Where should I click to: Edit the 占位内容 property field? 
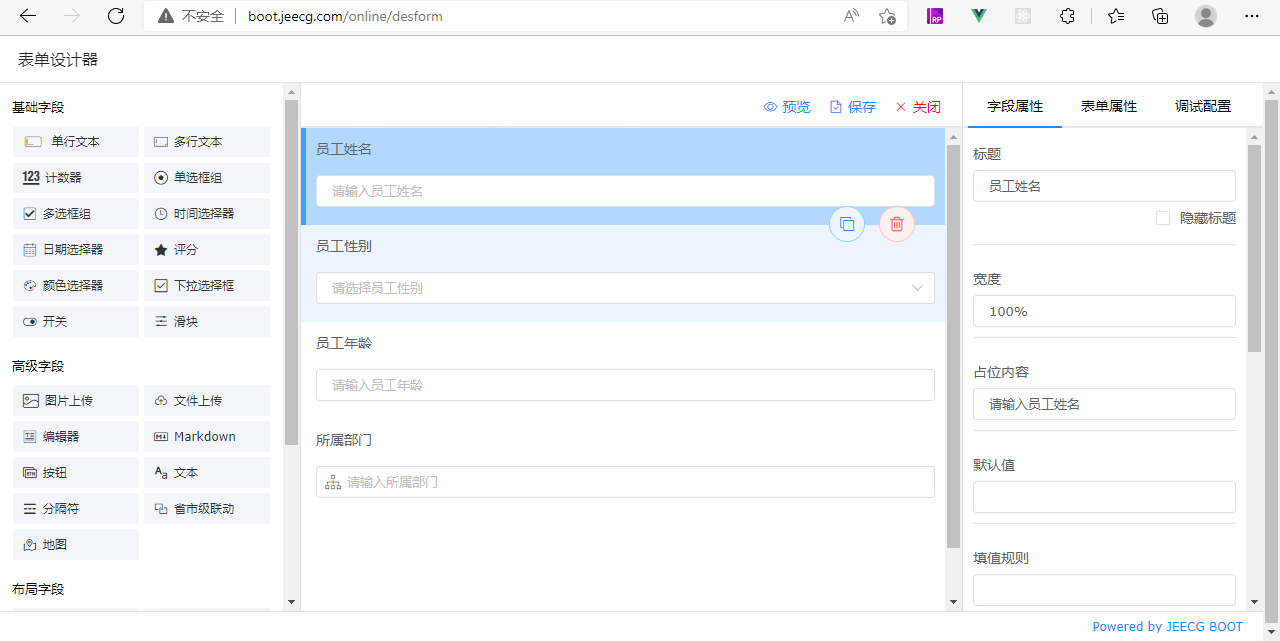click(x=1104, y=404)
